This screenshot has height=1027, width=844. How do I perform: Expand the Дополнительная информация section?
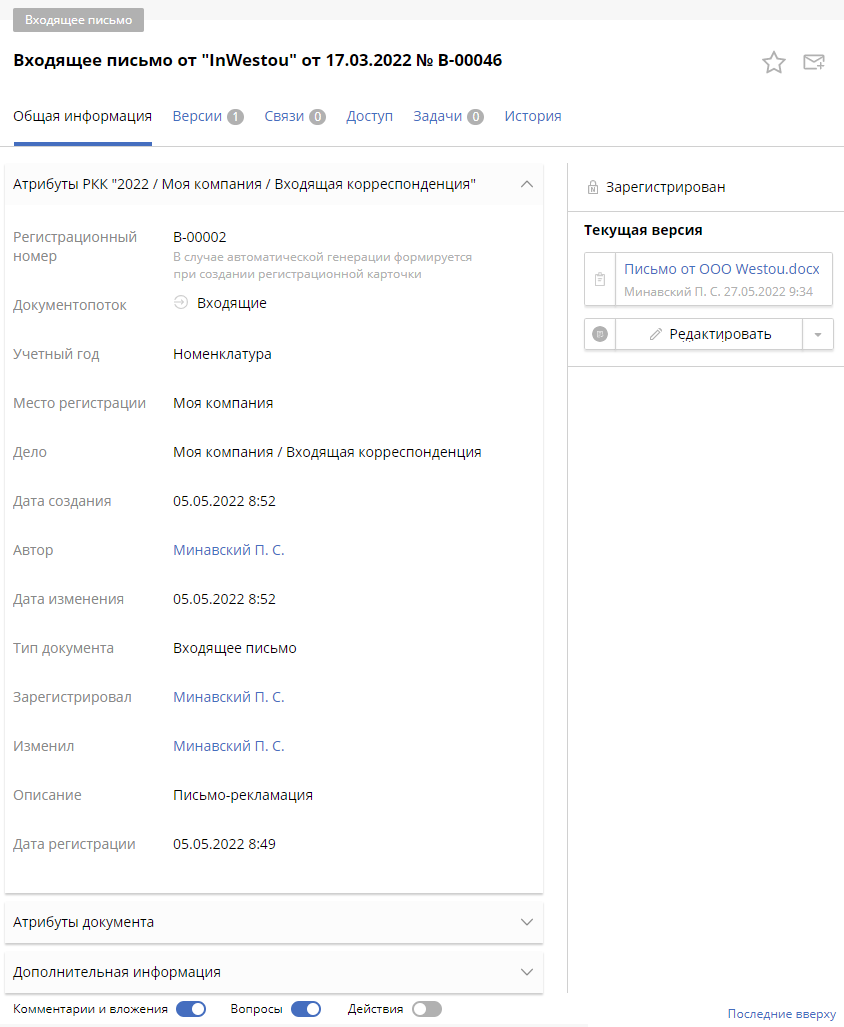pos(527,971)
